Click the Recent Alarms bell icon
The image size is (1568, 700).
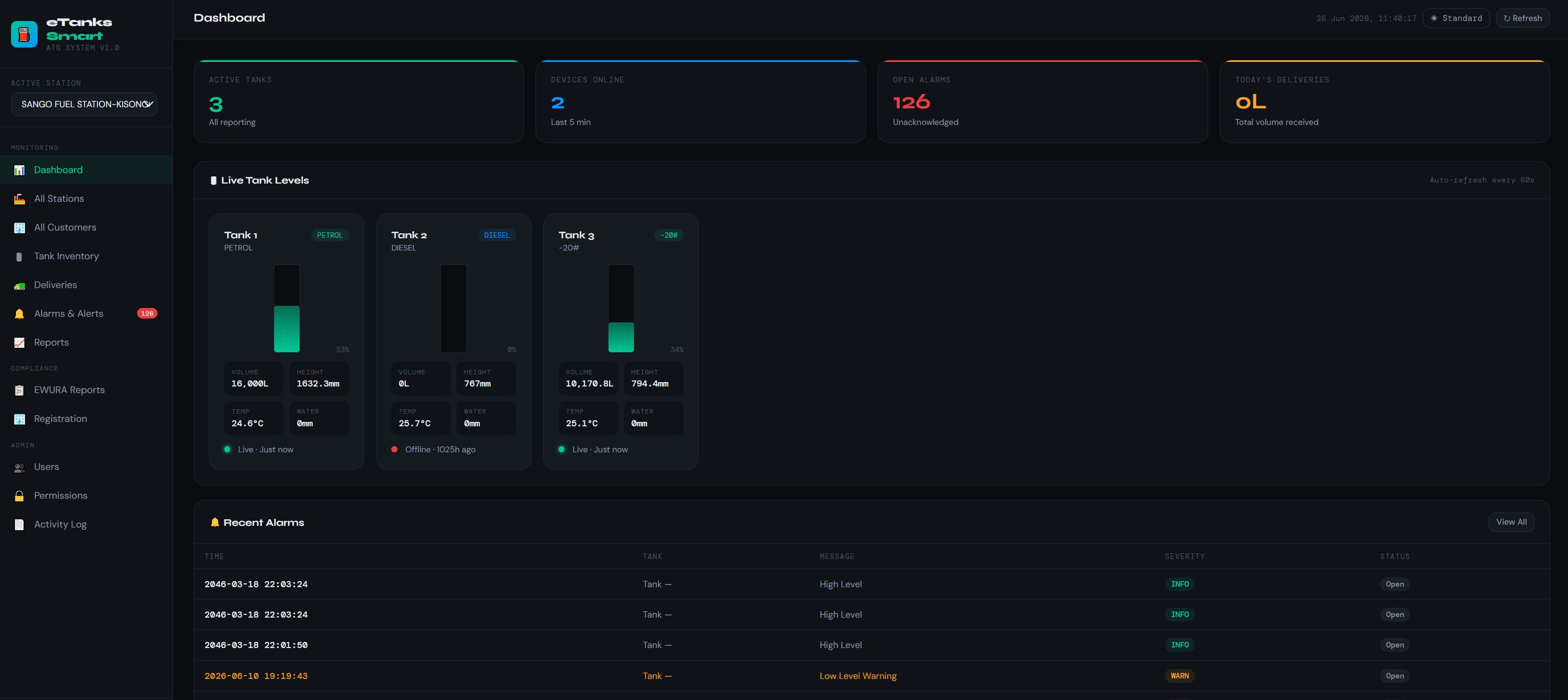[x=214, y=523]
